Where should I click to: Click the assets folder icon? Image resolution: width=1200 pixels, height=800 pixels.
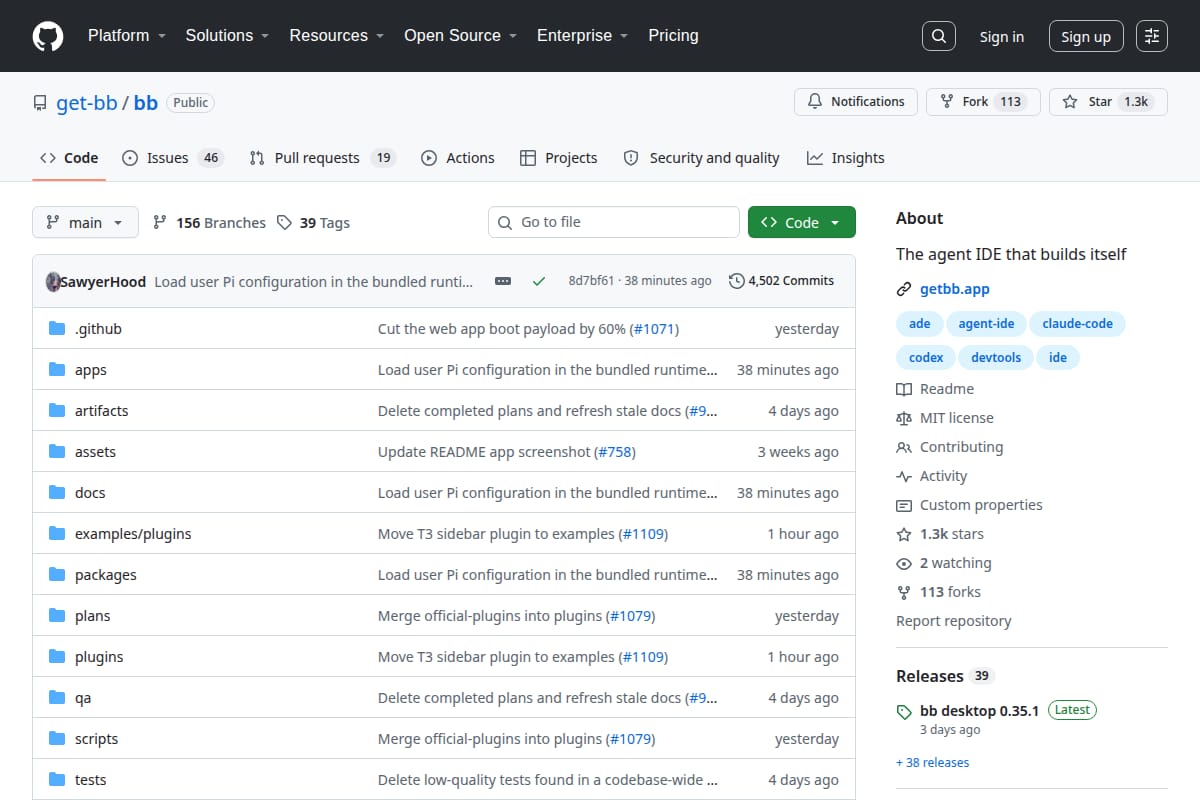(x=57, y=451)
